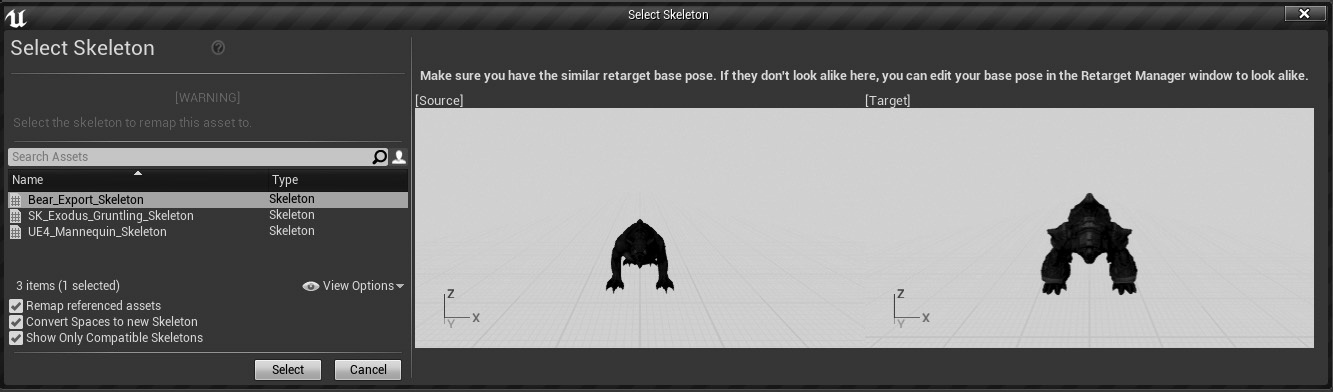Focus the Search Assets input field

[x=190, y=157]
